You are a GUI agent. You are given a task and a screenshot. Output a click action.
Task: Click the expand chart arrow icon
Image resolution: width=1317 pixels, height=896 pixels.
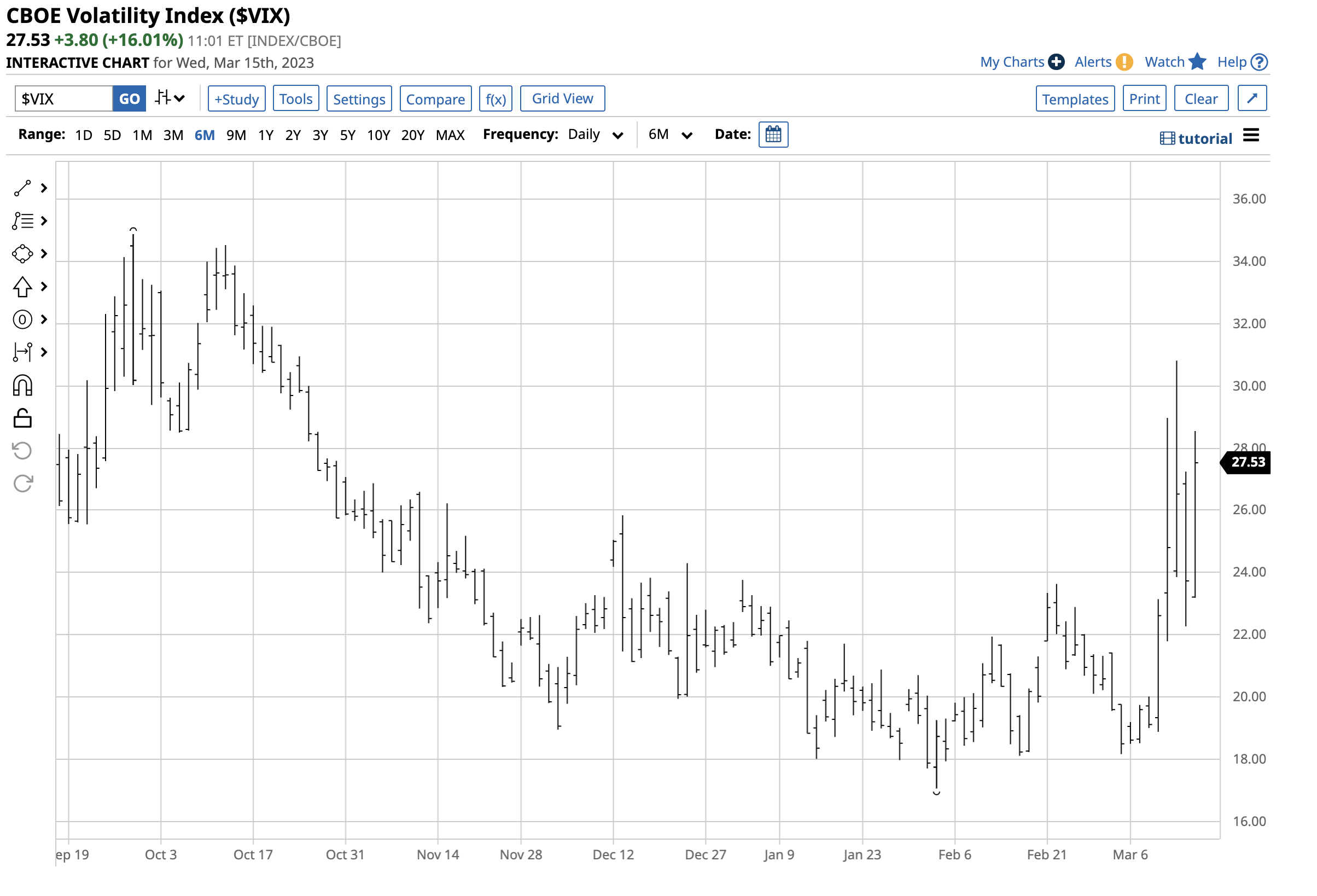(x=1254, y=98)
